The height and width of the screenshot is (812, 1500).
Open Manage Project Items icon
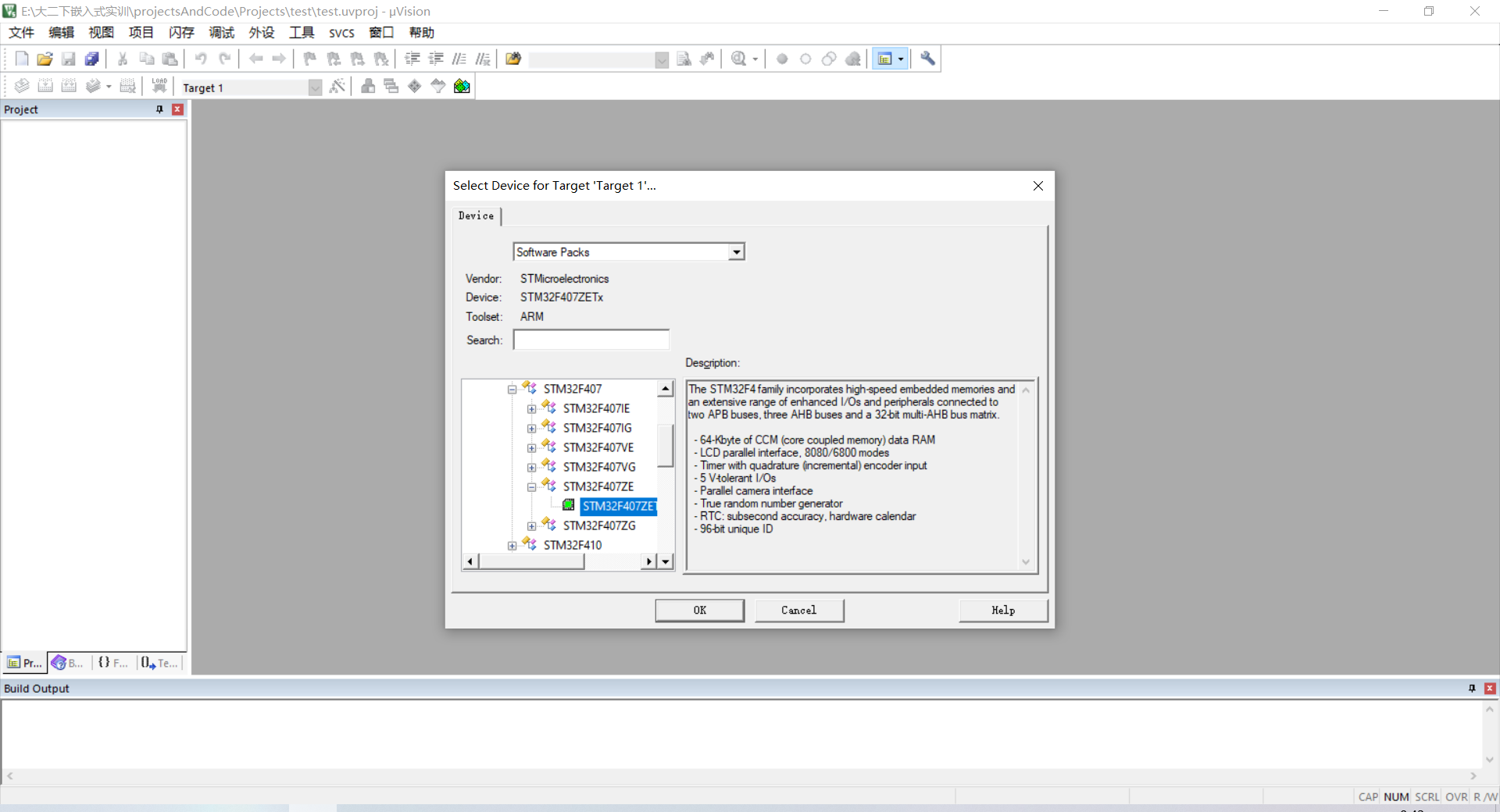(x=368, y=86)
